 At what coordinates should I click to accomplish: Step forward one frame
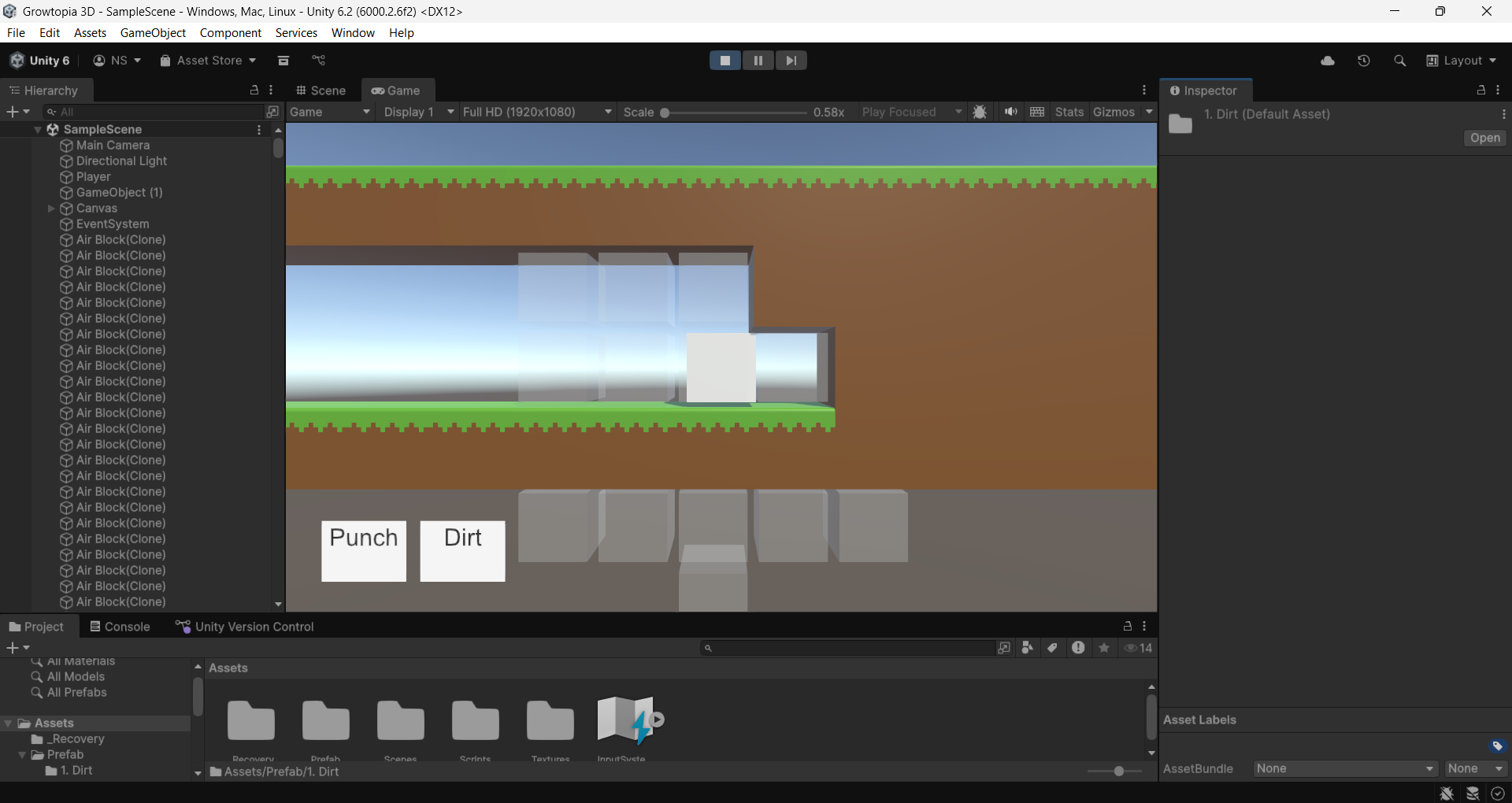tap(791, 61)
